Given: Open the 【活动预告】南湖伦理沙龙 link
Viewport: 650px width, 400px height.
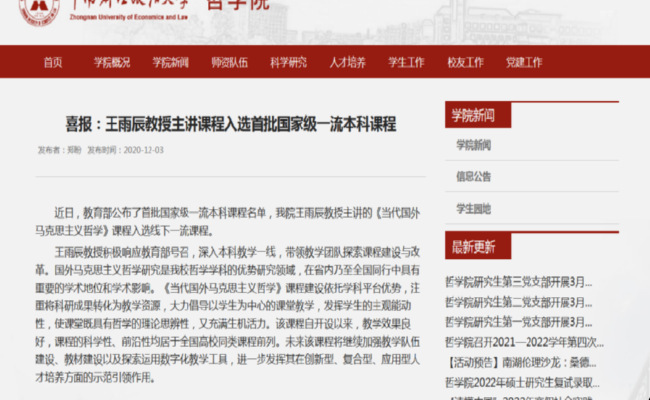Looking at the screenshot, I should (521, 363).
